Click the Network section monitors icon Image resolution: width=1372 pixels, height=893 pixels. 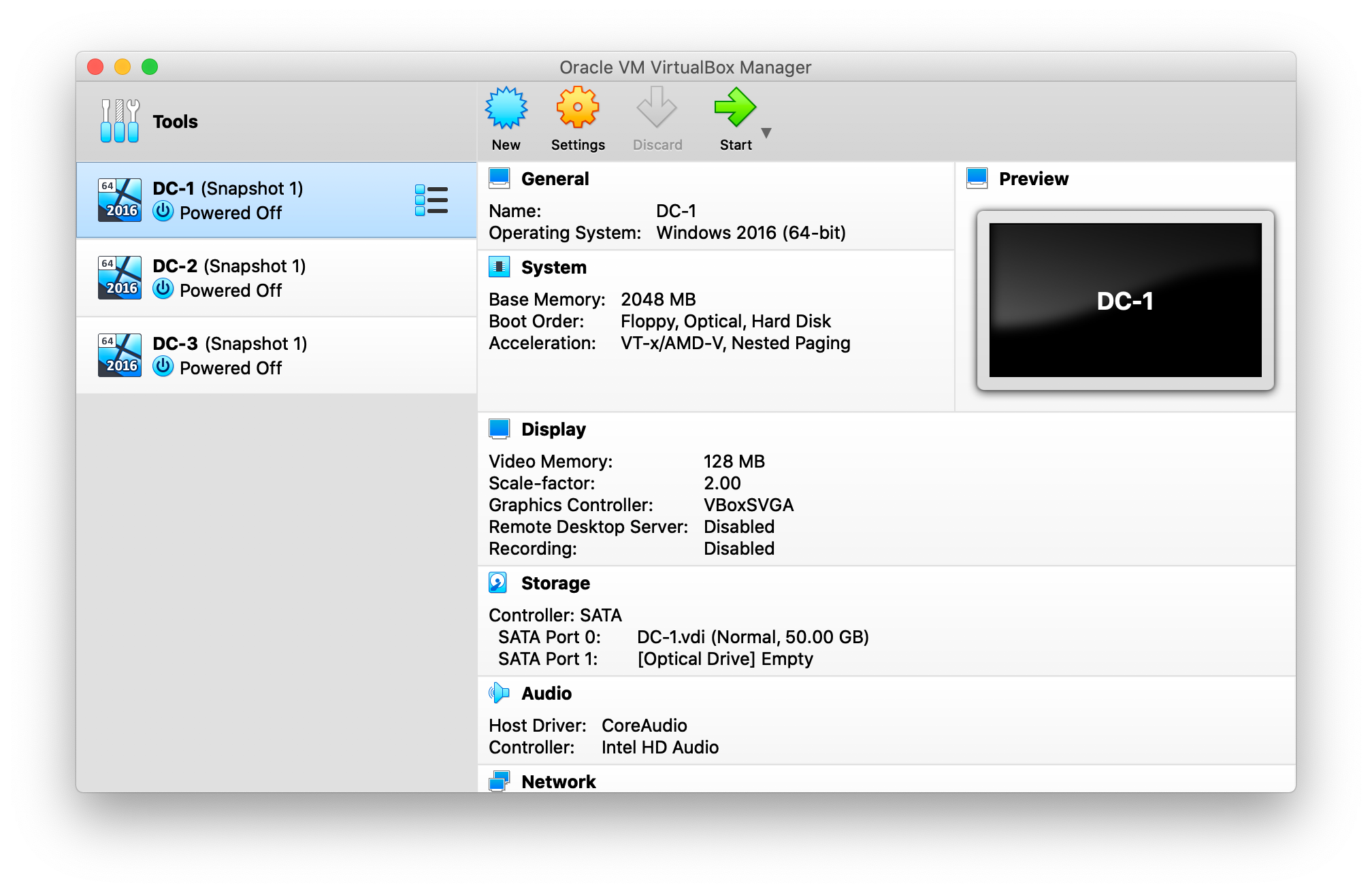click(x=498, y=781)
